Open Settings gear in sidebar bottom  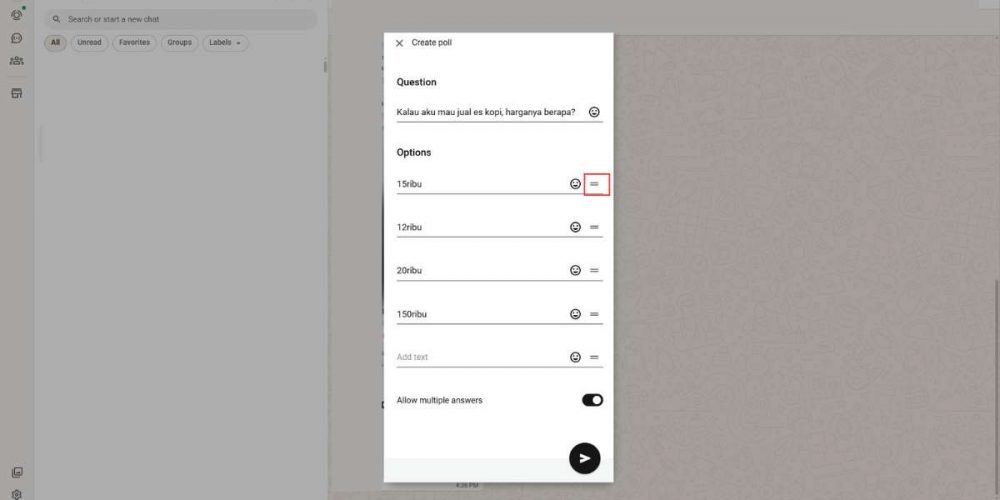pyautogui.click(x=17, y=494)
